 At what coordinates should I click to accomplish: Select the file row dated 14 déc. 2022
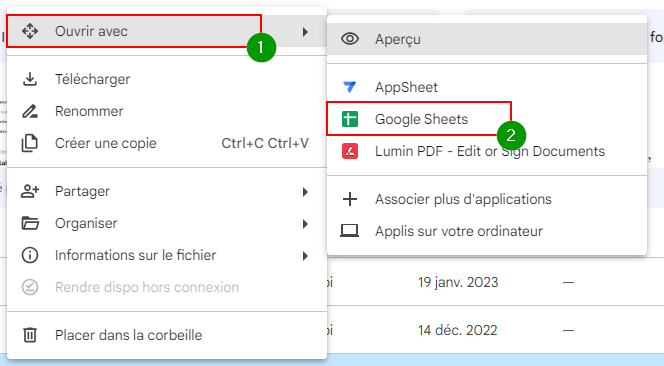click(x=495, y=330)
